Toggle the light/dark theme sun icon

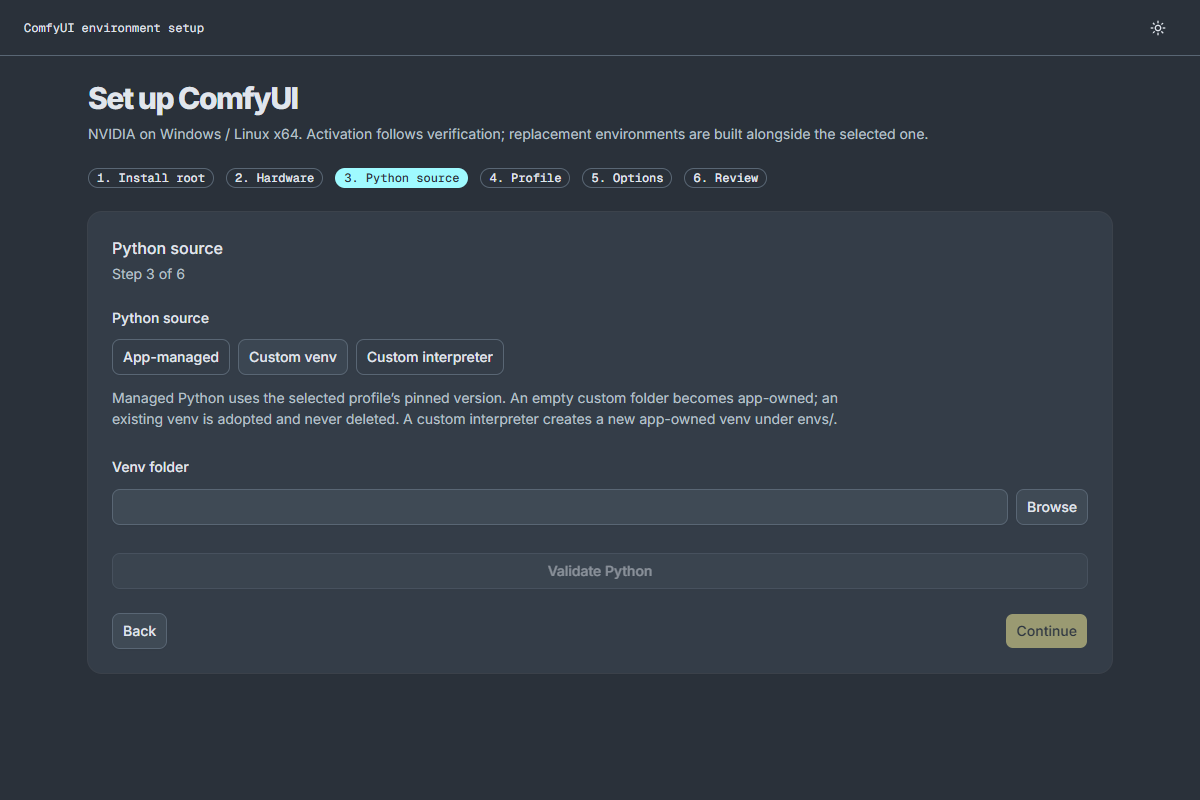pos(1158,28)
